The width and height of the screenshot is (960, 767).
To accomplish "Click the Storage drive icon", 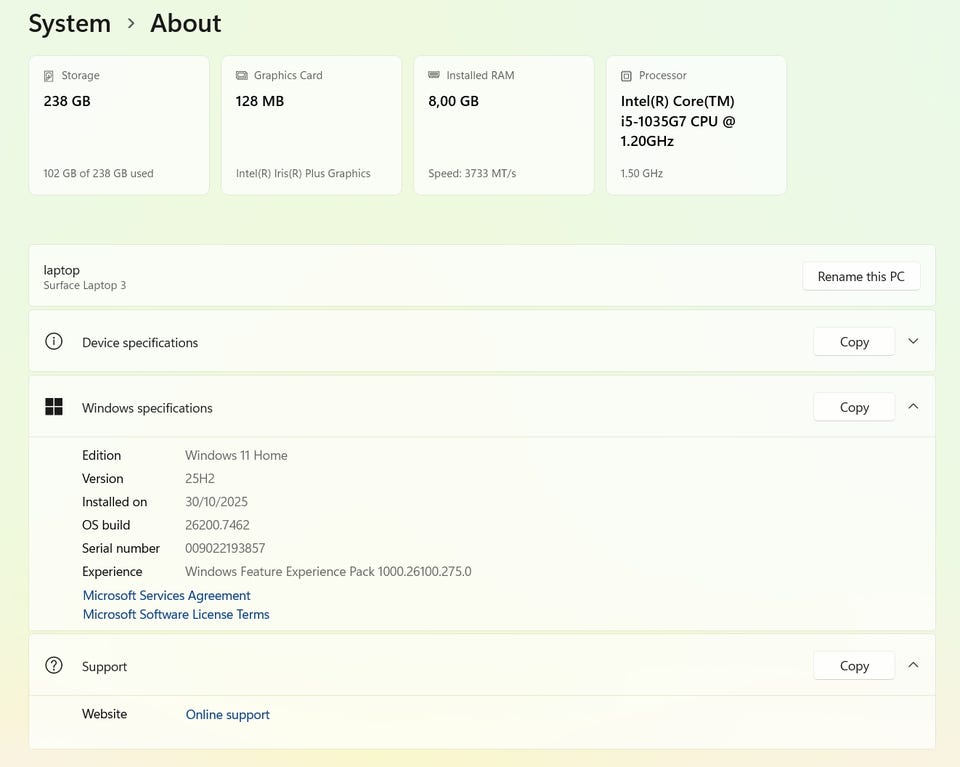I will (49, 76).
